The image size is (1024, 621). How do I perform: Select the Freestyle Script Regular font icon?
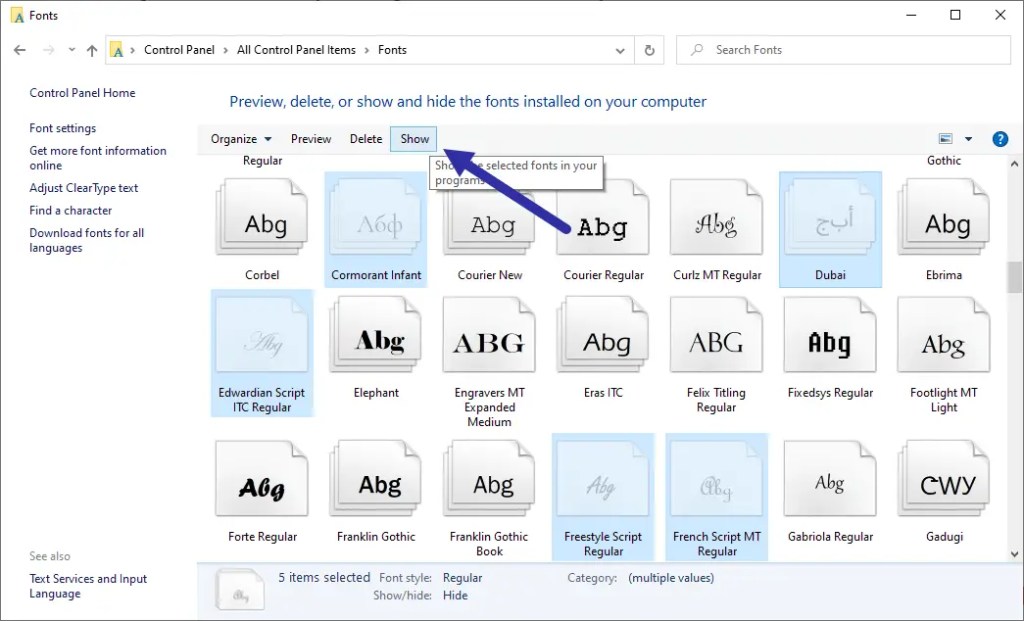pyautogui.click(x=603, y=479)
